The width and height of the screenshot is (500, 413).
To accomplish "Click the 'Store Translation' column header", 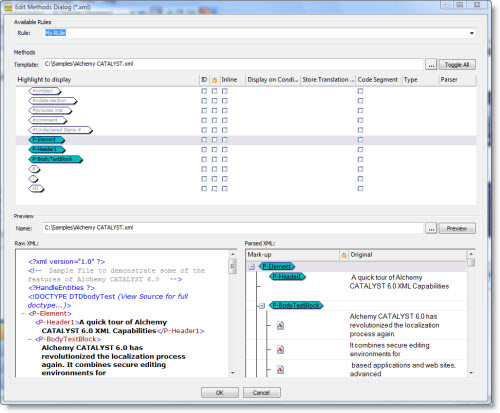I will point(328,80).
